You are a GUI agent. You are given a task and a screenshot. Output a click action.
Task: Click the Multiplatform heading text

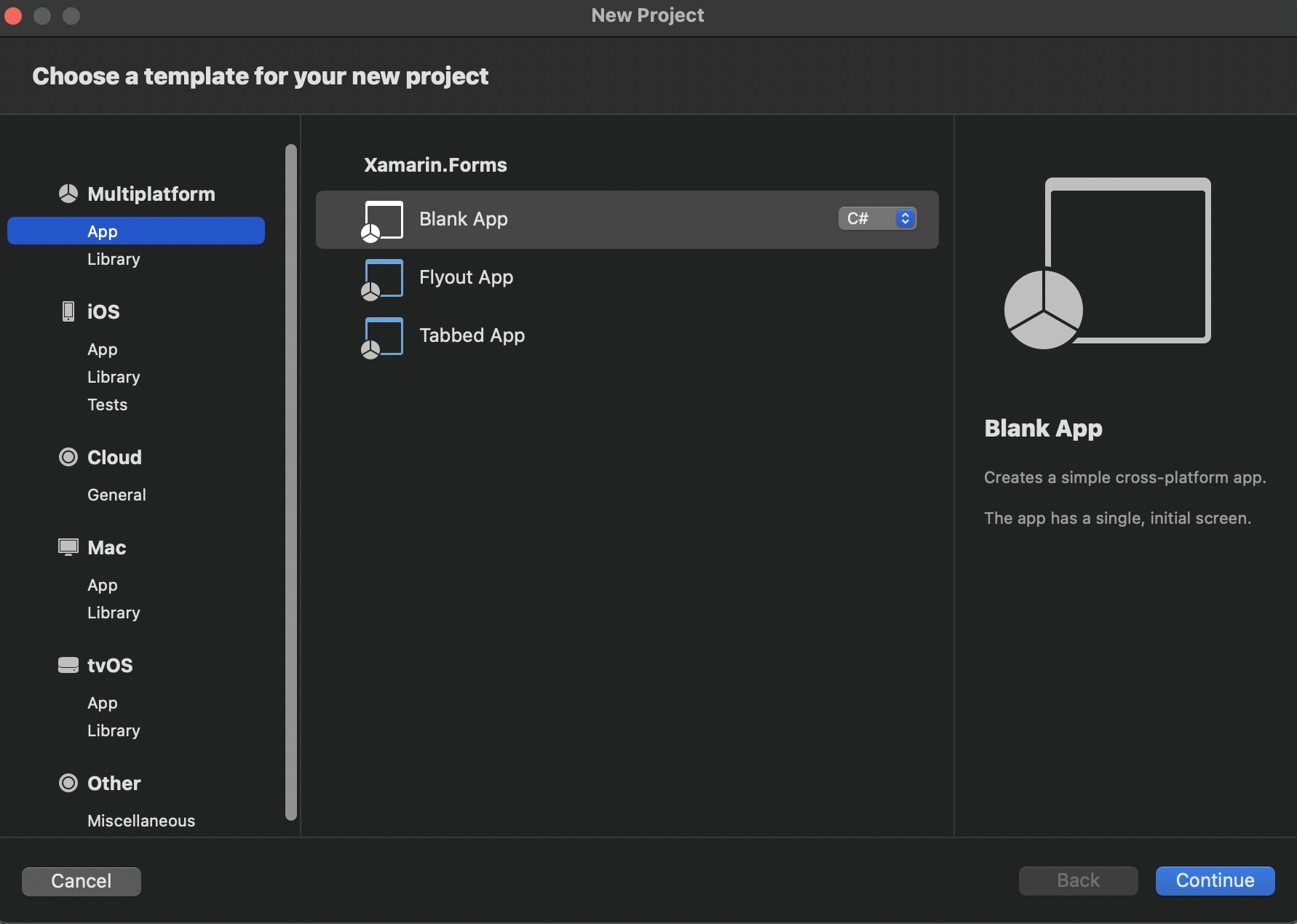[x=151, y=194]
